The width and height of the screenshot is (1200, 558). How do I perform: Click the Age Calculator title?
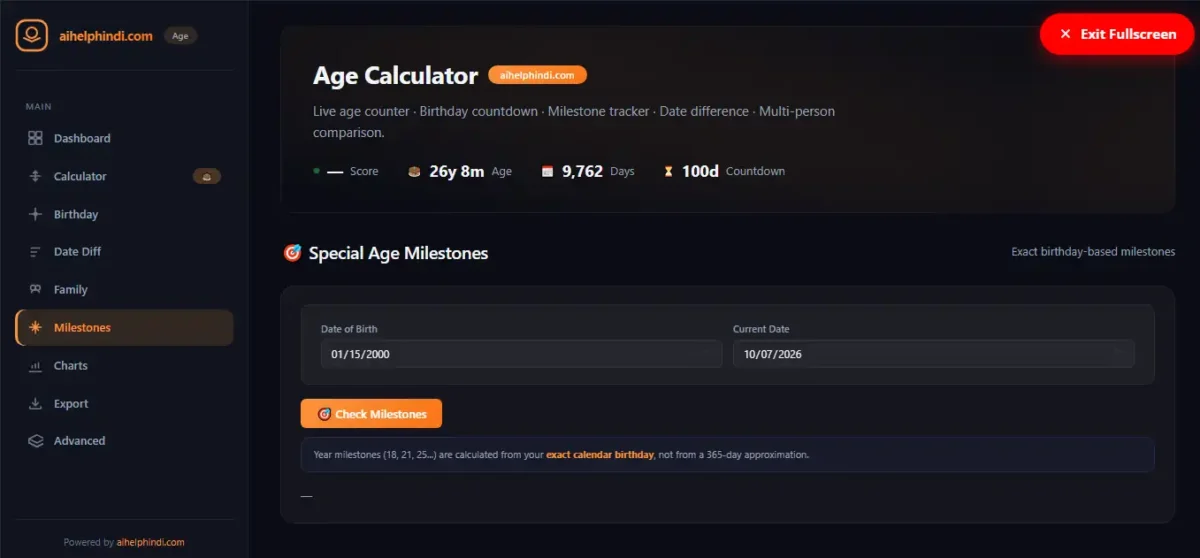[x=395, y=76]
